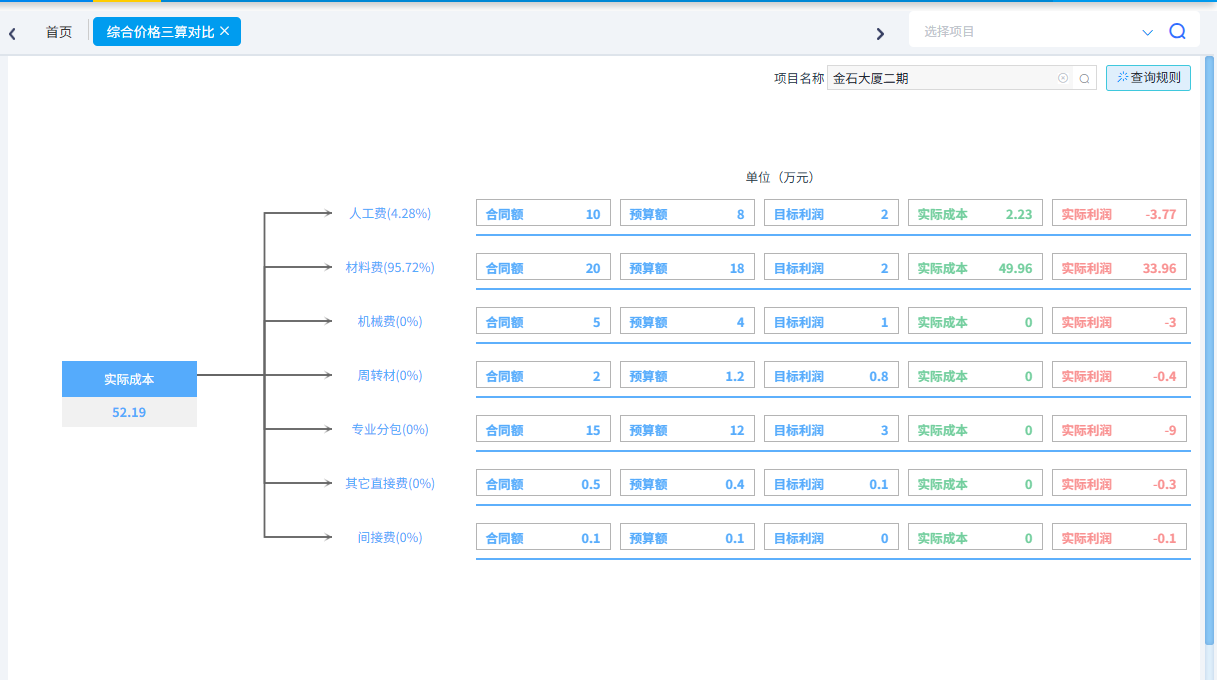Open the 选择项目 dropdown arrow
Screen dimensions: 1217x680
tap(1147, 32)
